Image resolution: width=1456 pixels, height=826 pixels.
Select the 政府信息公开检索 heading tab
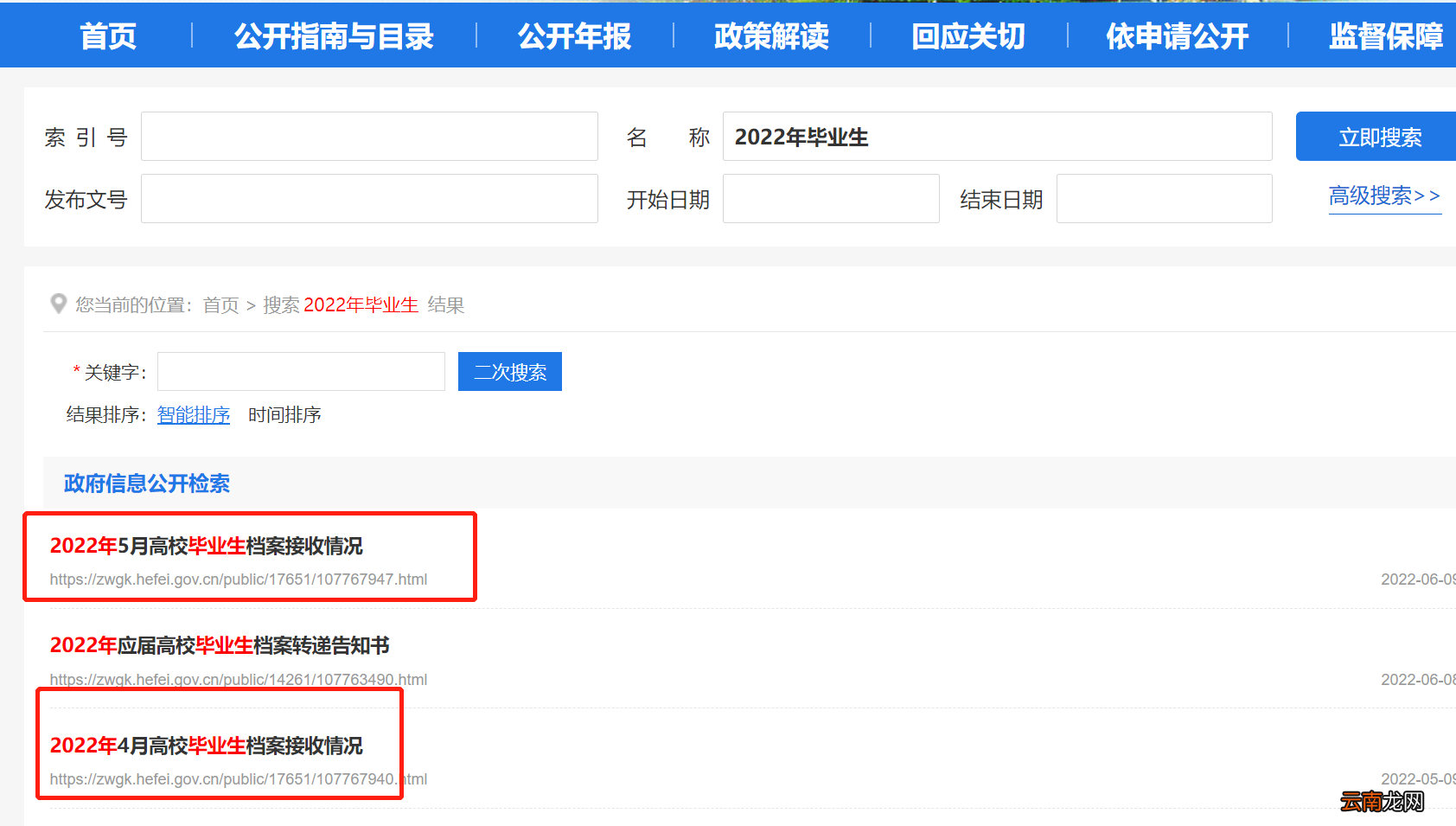tap(147, 483)
